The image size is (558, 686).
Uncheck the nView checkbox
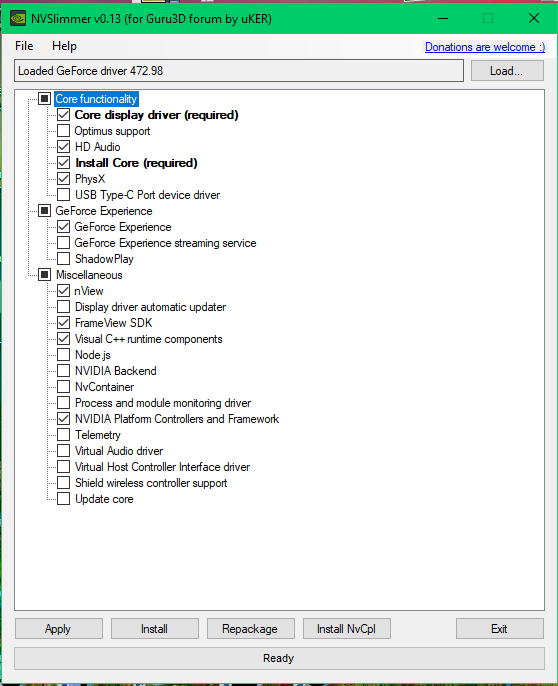63,291
